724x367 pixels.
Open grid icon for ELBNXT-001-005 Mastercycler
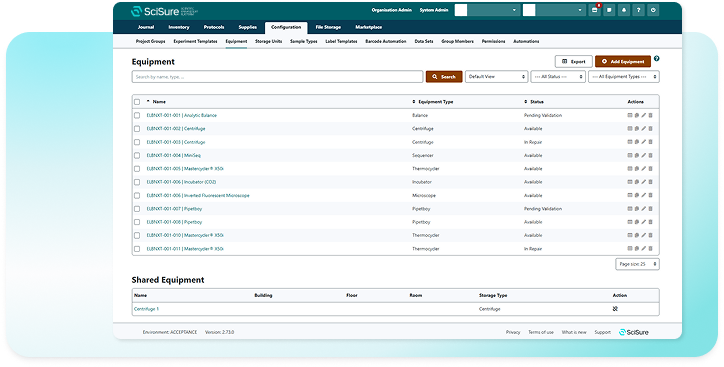click(630, 169)
